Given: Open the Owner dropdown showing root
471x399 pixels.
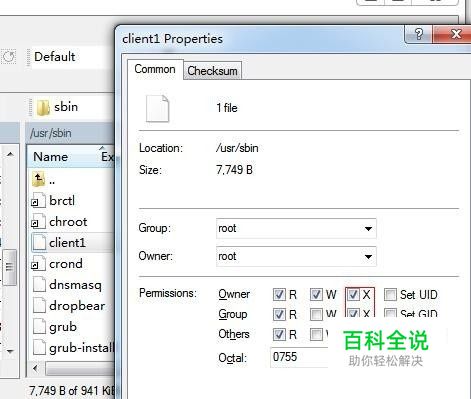Looking at the screenshot, I should 296,256.
